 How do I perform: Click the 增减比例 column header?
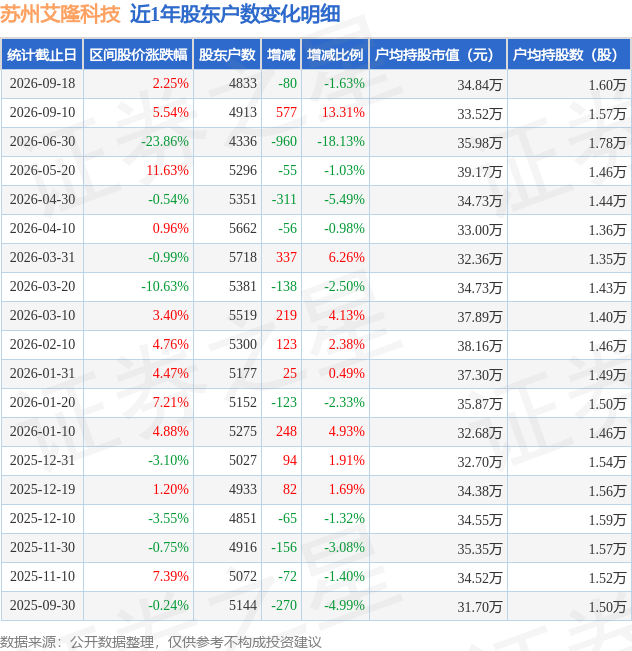335,54
